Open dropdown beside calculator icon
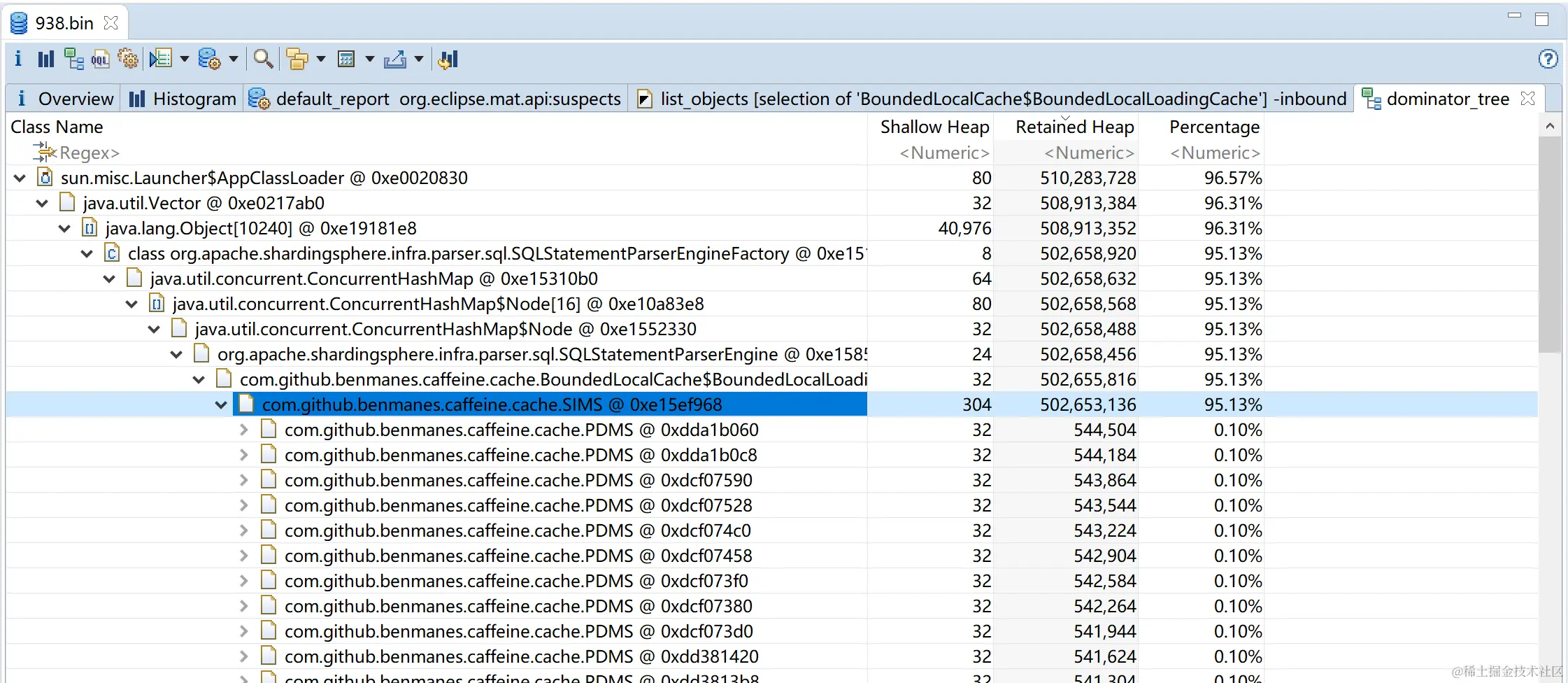The height and width of the screenshot is (683, 1568). (370, 59)
